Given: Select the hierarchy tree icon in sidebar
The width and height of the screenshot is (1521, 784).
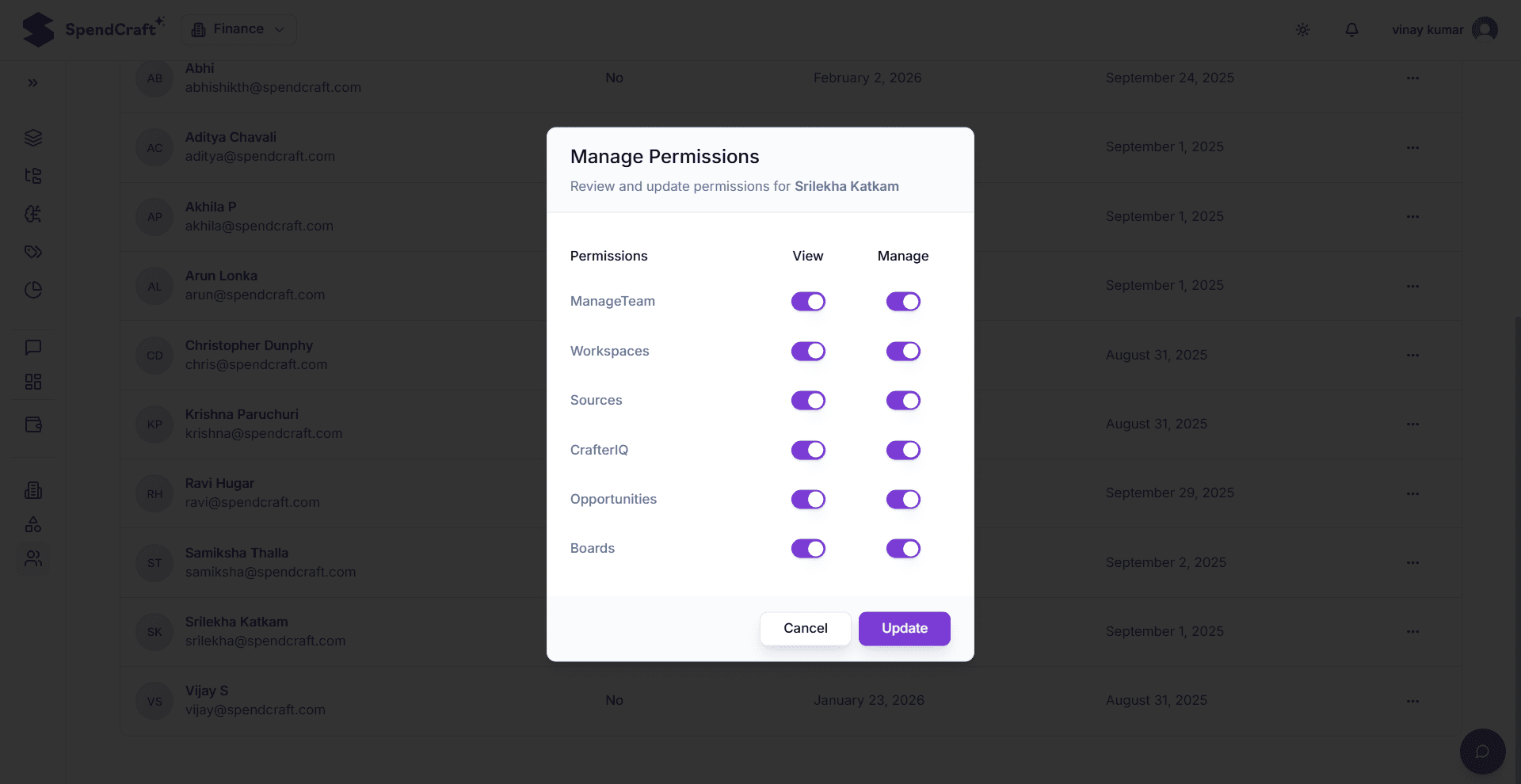Looking at the screenshot, I should click(x=32, y=176).
